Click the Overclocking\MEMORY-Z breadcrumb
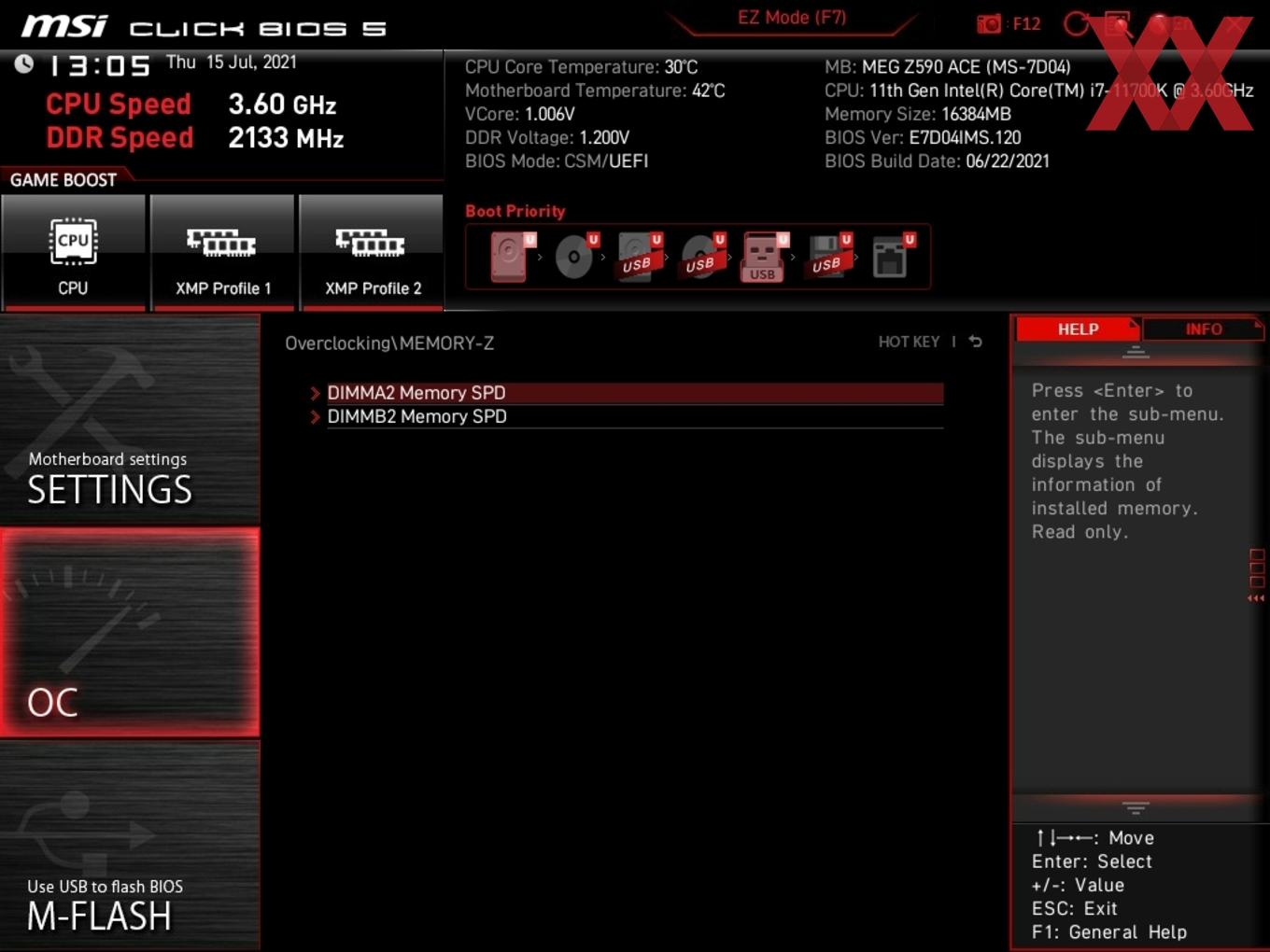Viewport: 1270px width, 952px height. click(x=389, y=343)
